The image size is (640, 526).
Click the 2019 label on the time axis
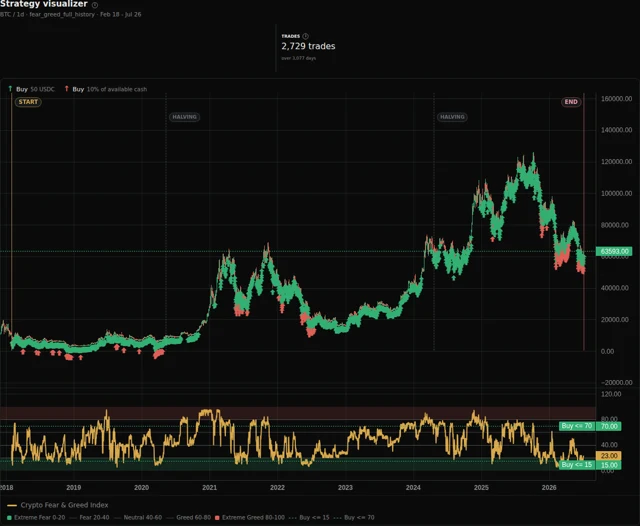73,487
